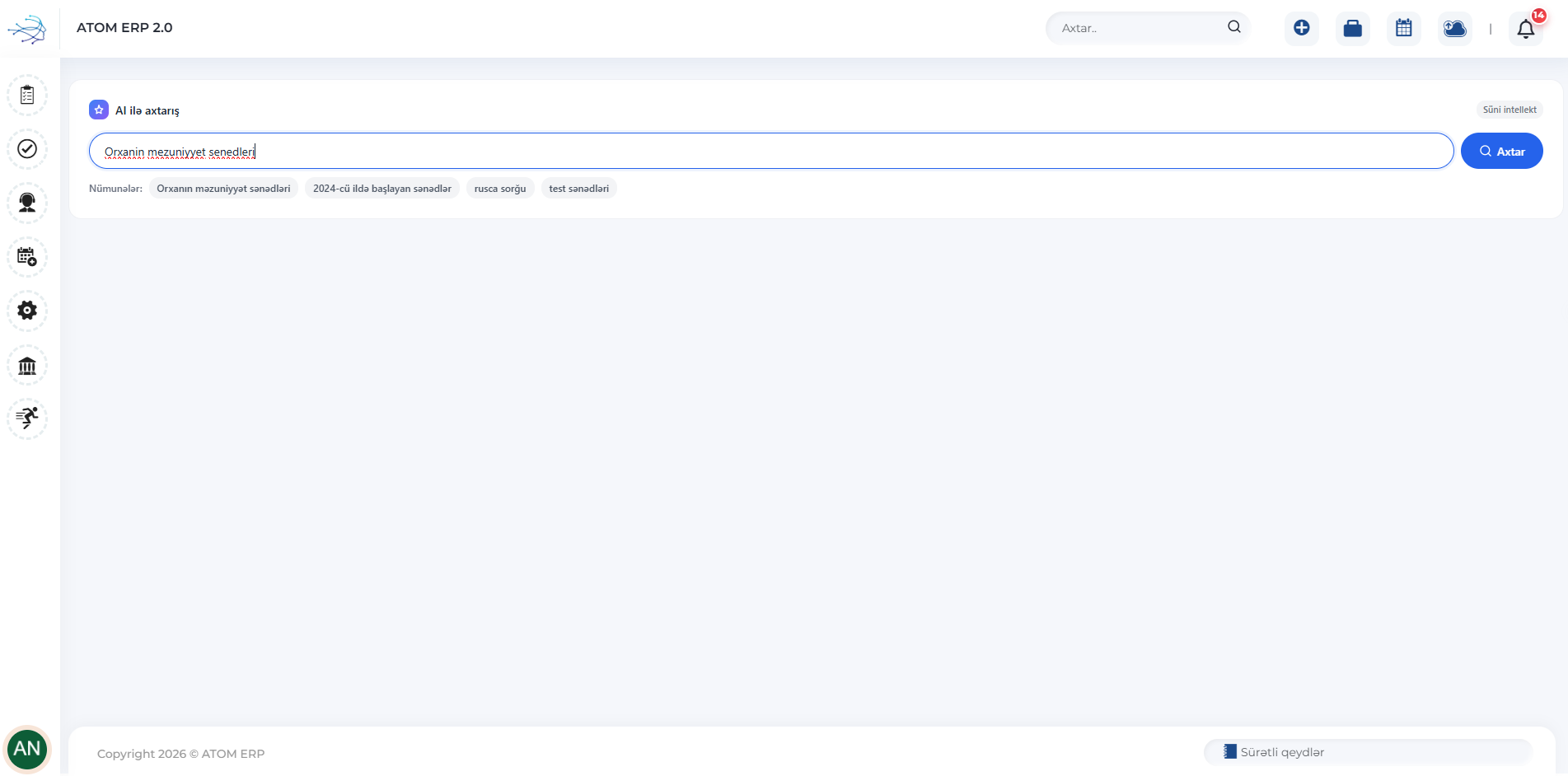Click the notebook icon in Sürətli qeydlər
The image size is (1568, 776).
[1229, 751]
